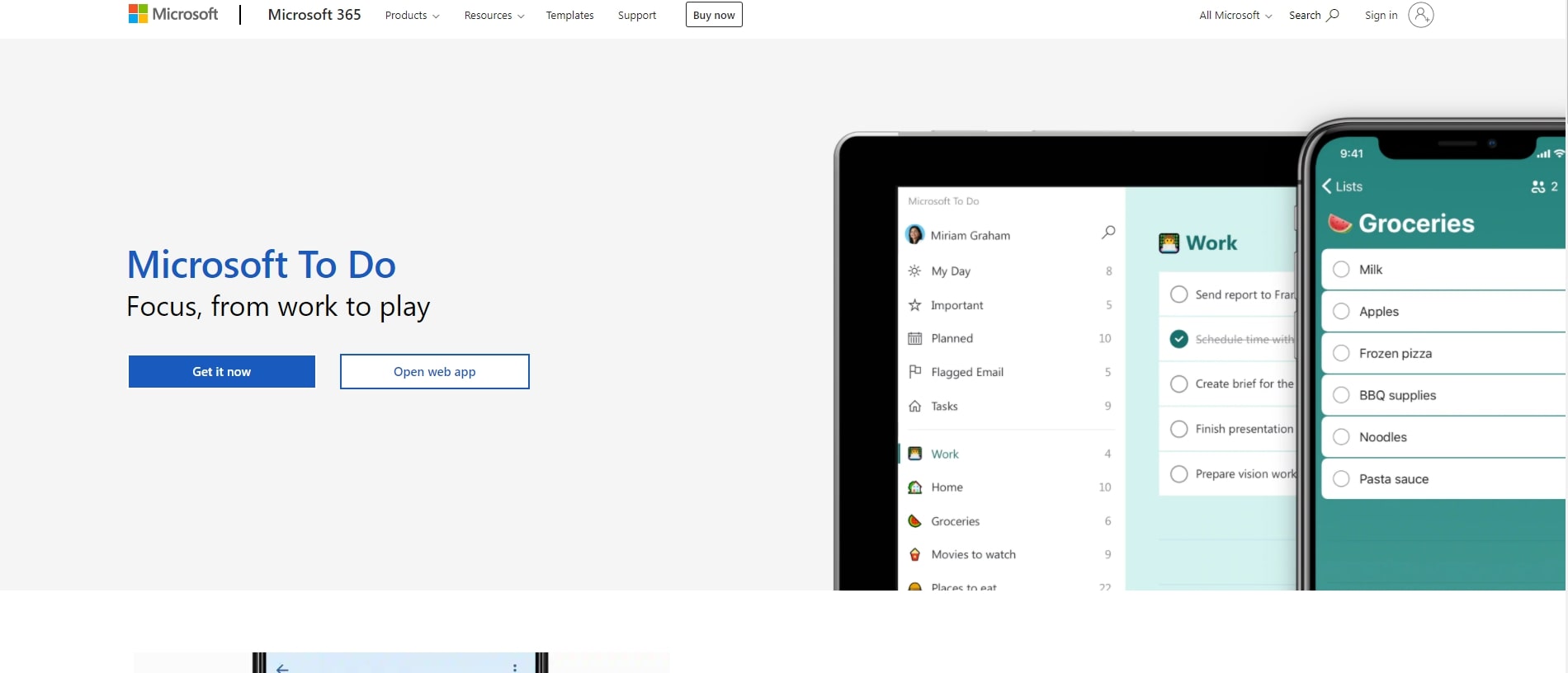Click the Important star icon
The width and height of the screenshot is (1568, 673).
coord(914,305)
